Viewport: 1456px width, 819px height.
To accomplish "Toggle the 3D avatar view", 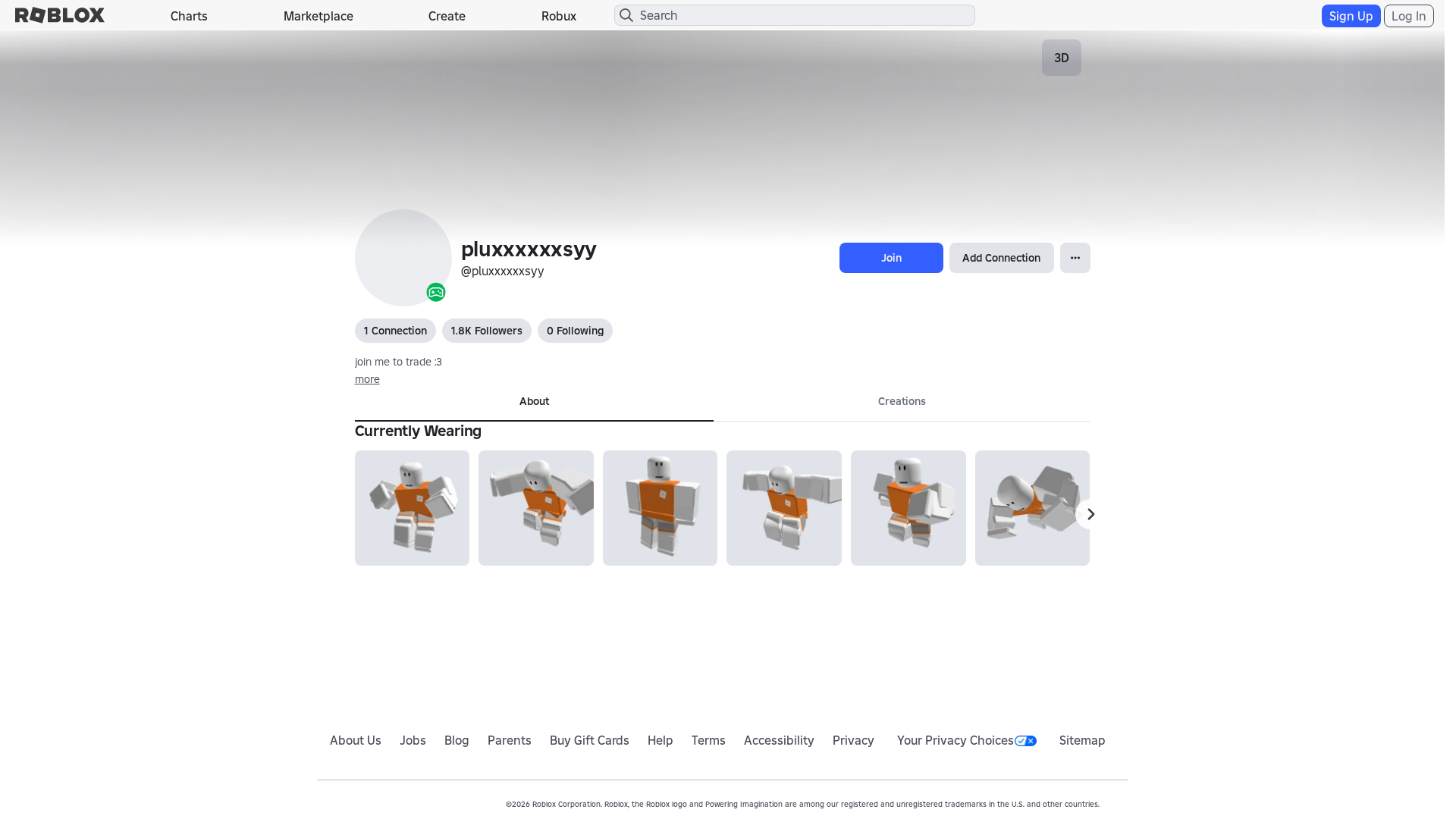I will (x=1062, y=58).
